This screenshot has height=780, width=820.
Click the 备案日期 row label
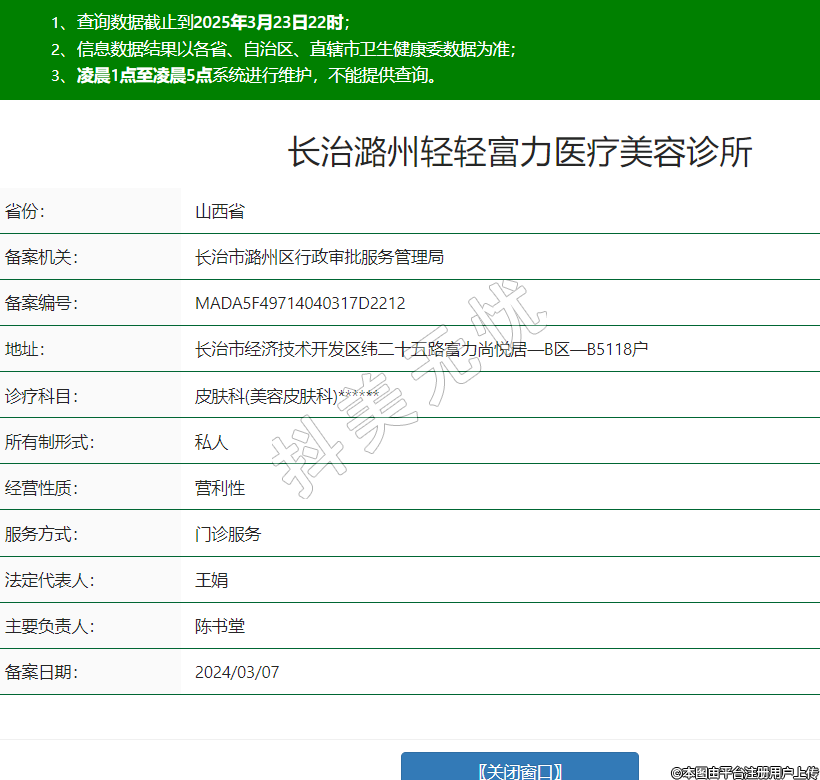pyautogui.click(x=41, y=672)
